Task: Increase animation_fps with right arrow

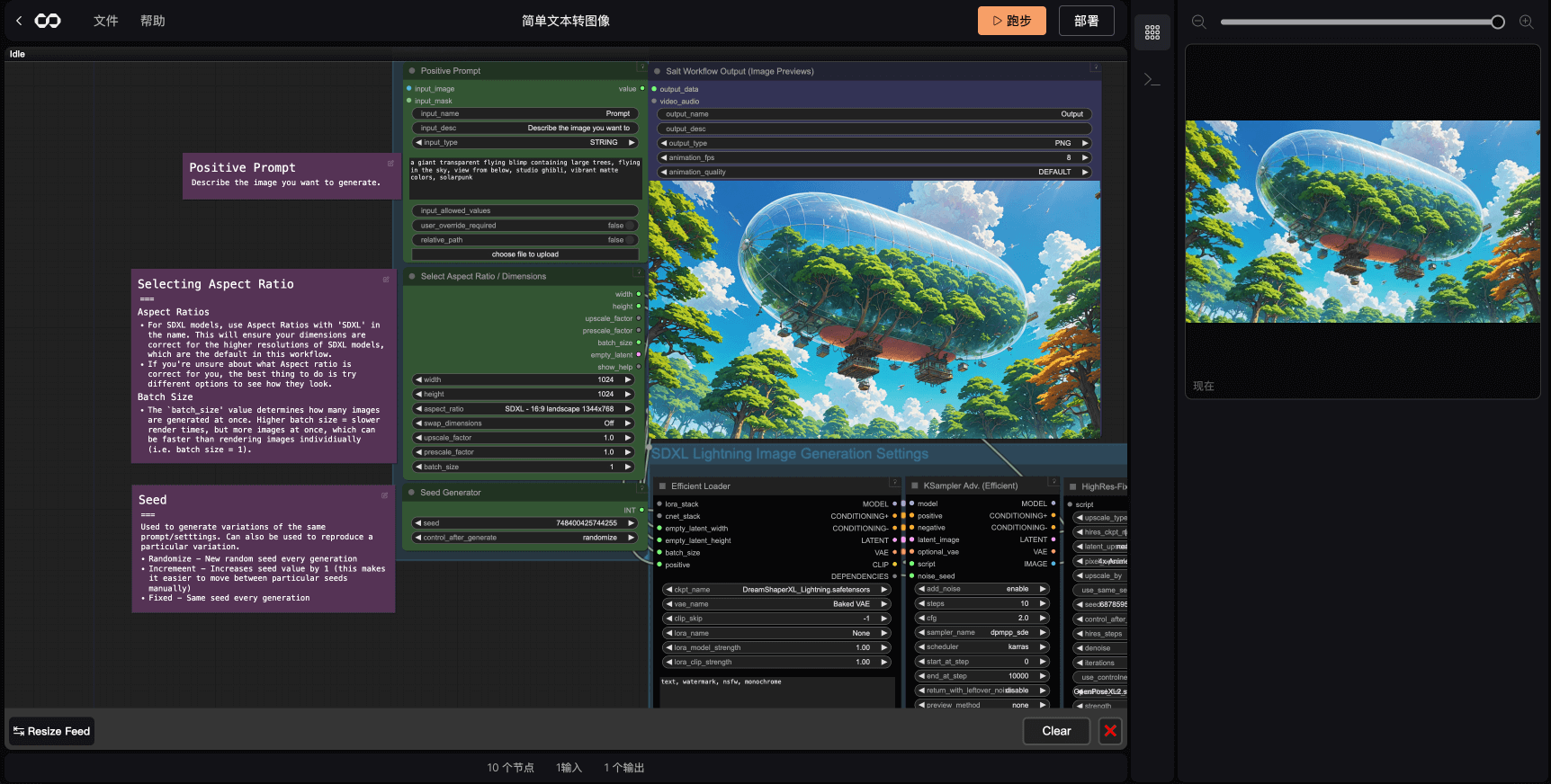Action: click(x=1085, y=157)
